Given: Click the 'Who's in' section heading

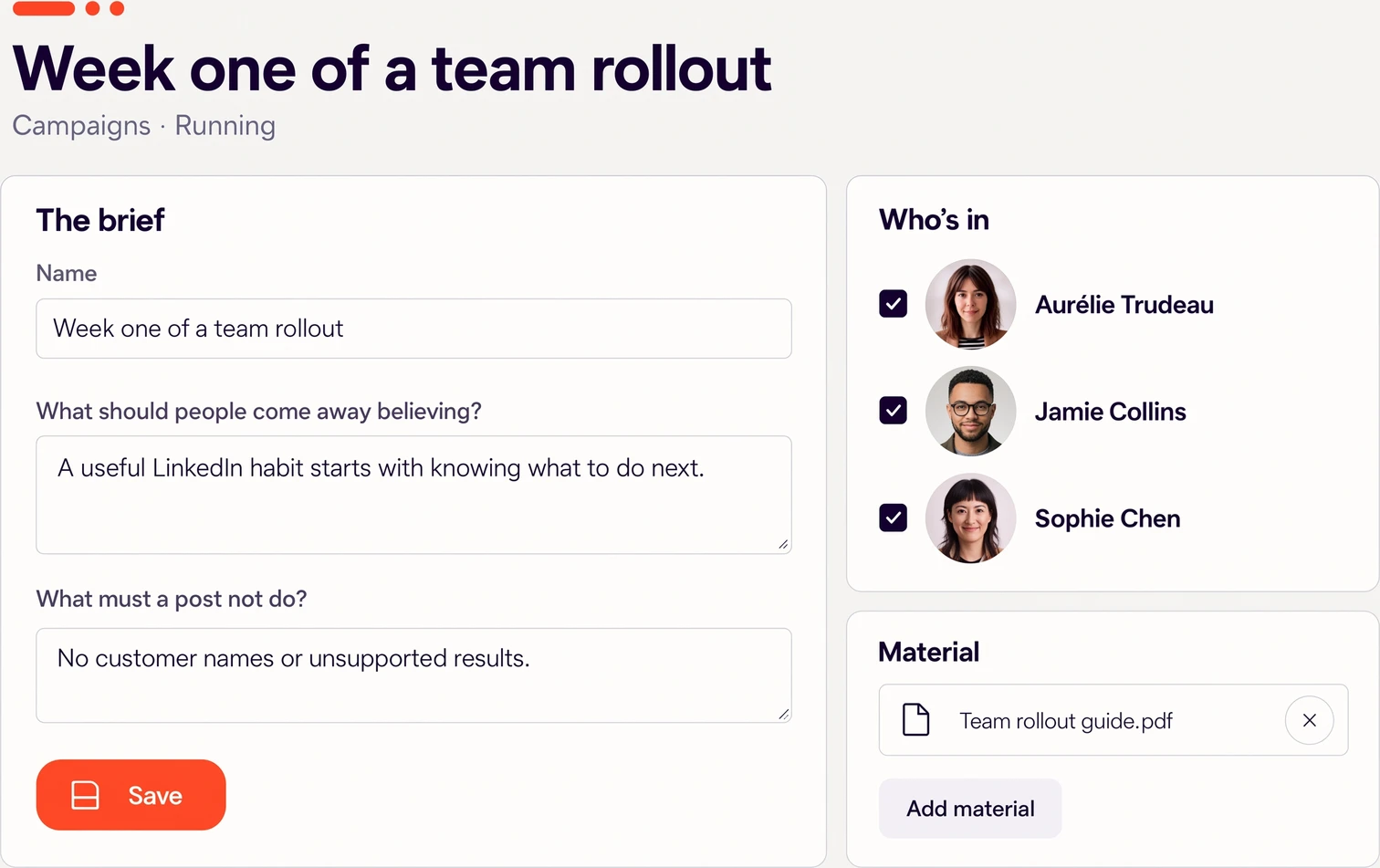Looking at the screenshot, I should pyautogui.click(x=934, y=220).
